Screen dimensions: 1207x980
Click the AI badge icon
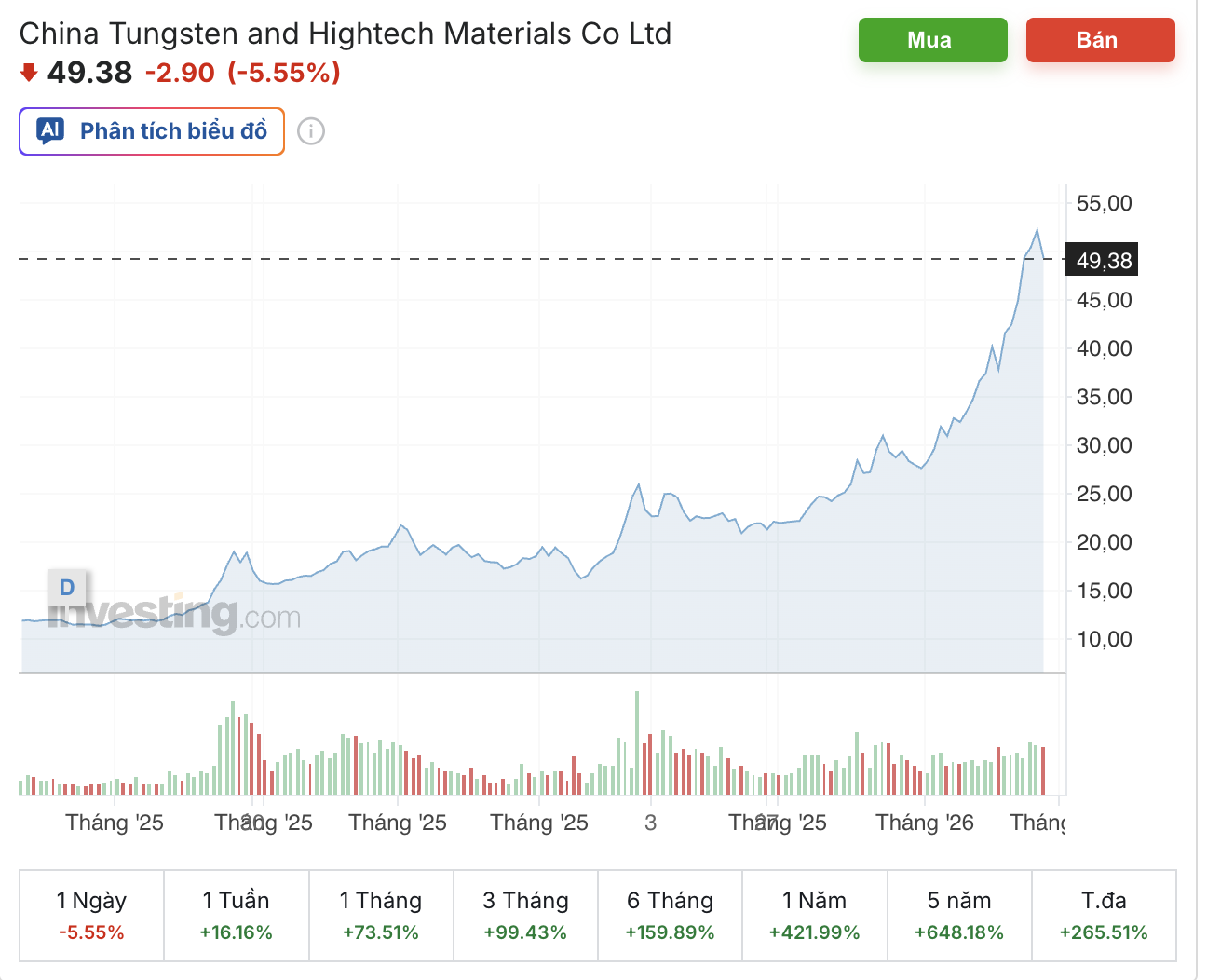pyautogui.click(x=50, y=130)
